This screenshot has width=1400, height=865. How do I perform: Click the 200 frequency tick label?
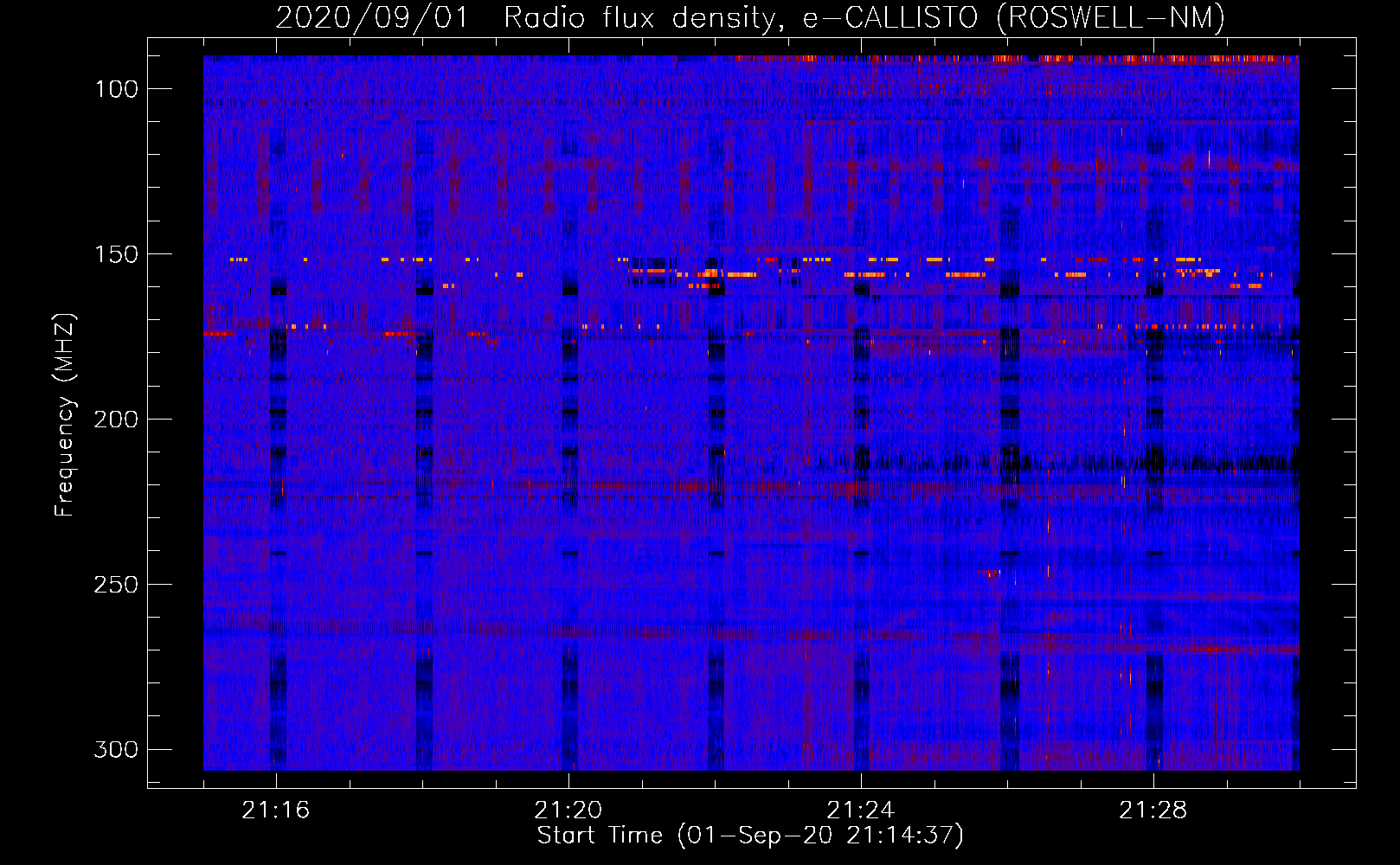[x=117, y=420]
